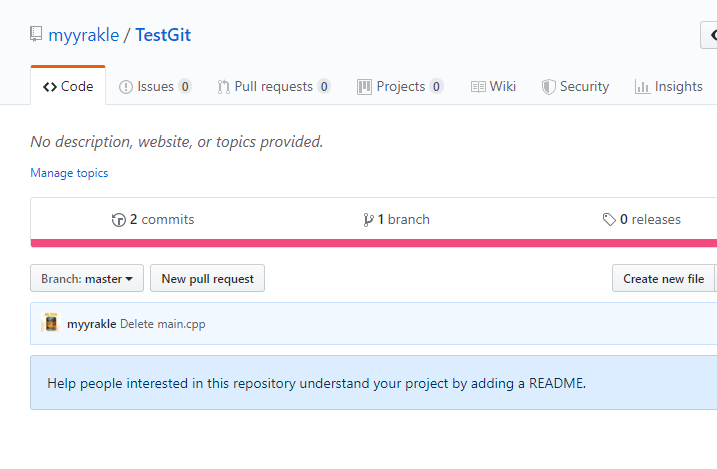Click the TestGit repository name link

(163, 36)
